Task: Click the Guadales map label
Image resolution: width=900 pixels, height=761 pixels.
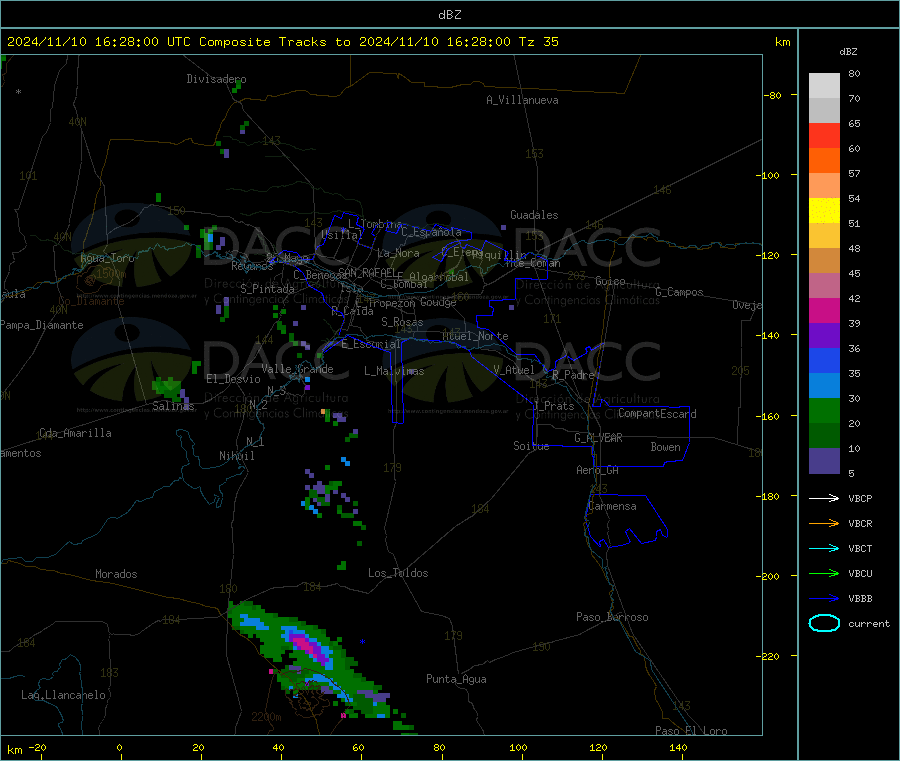Action: point(534,215)
